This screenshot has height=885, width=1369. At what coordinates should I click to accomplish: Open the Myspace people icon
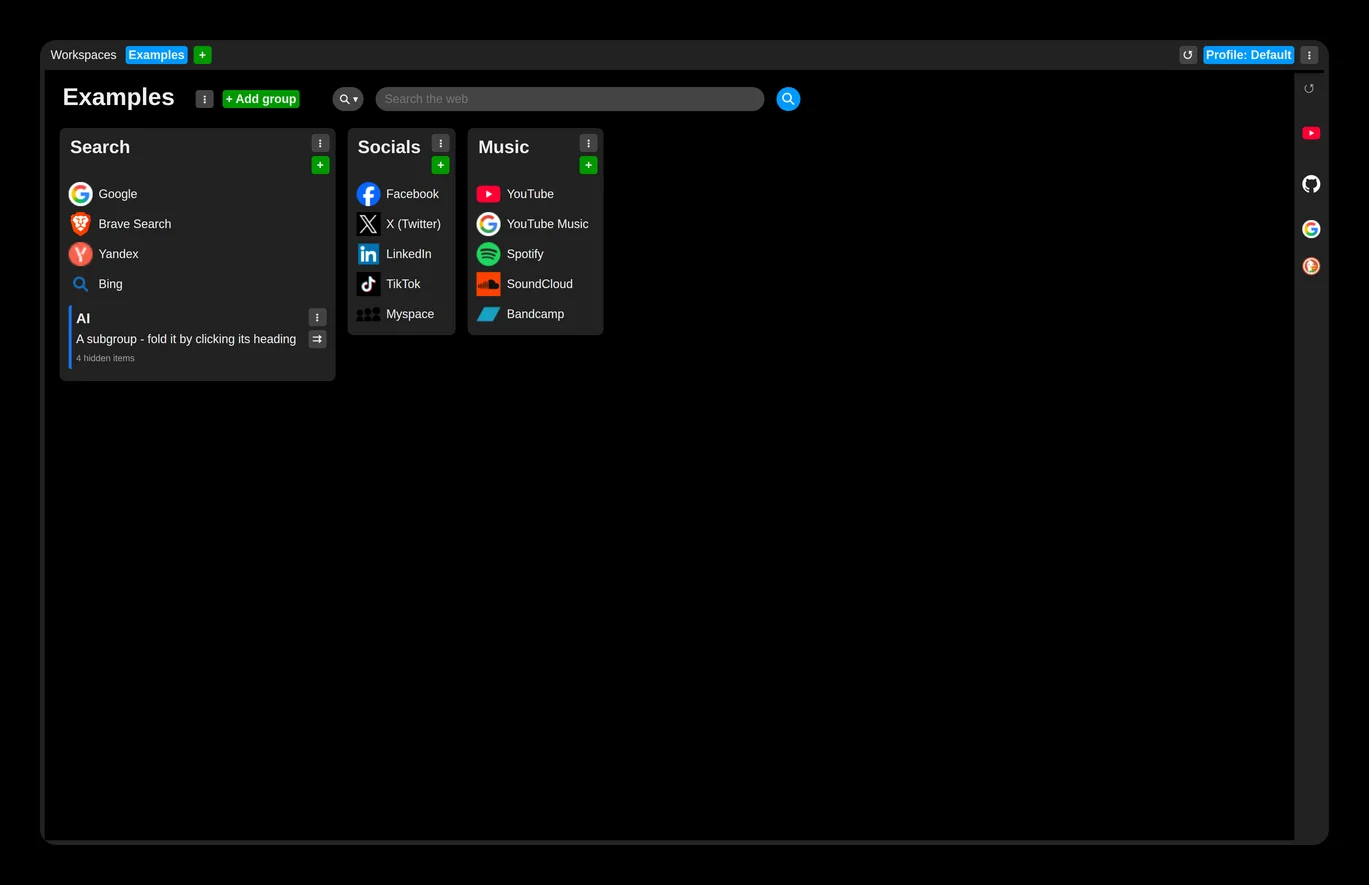coord(369,314)
